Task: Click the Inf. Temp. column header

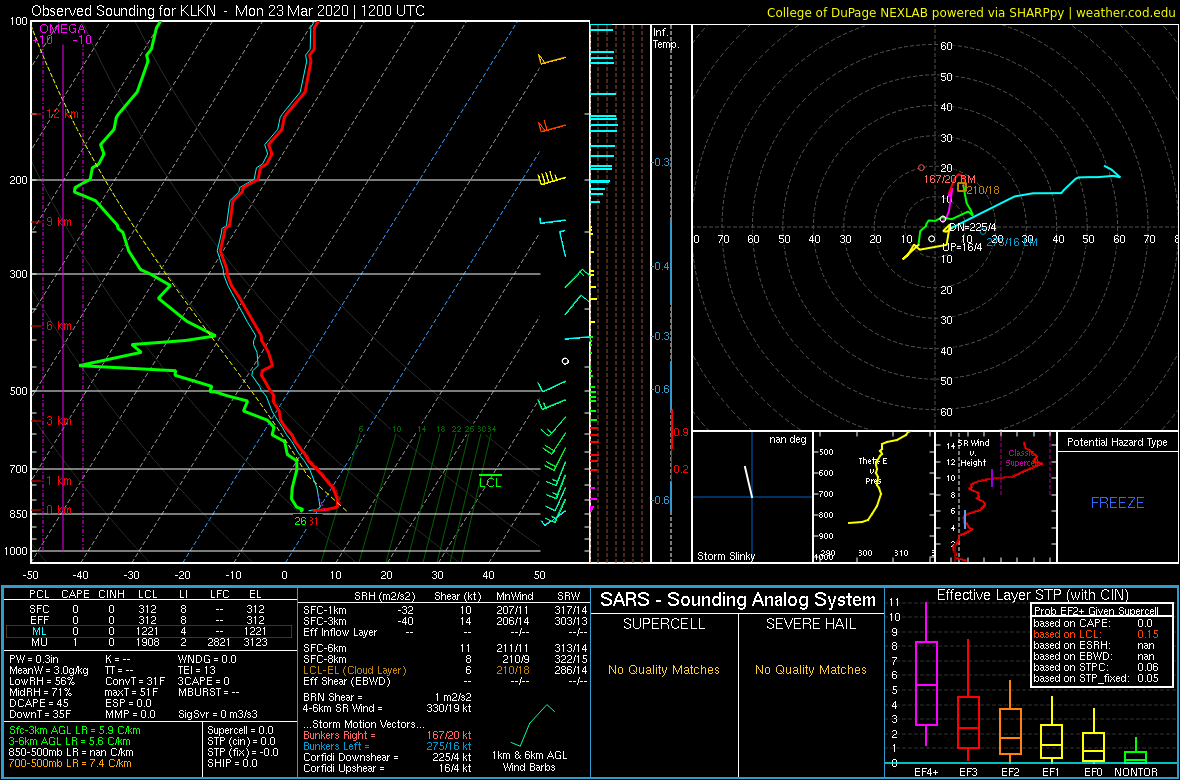Action: point(667,38)
